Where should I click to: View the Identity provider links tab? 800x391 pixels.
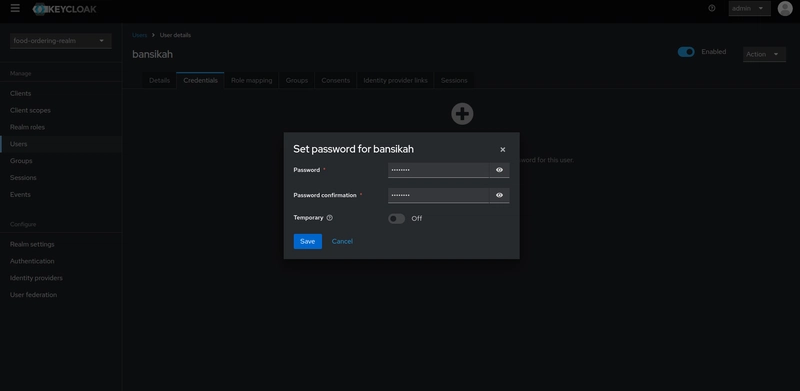[395, 81]
